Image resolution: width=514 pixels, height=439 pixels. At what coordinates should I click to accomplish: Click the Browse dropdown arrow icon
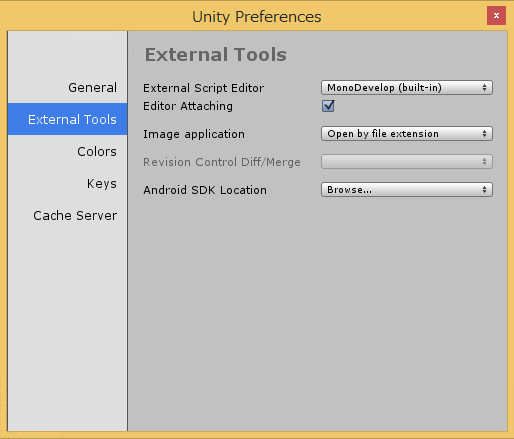coord(484,190)
